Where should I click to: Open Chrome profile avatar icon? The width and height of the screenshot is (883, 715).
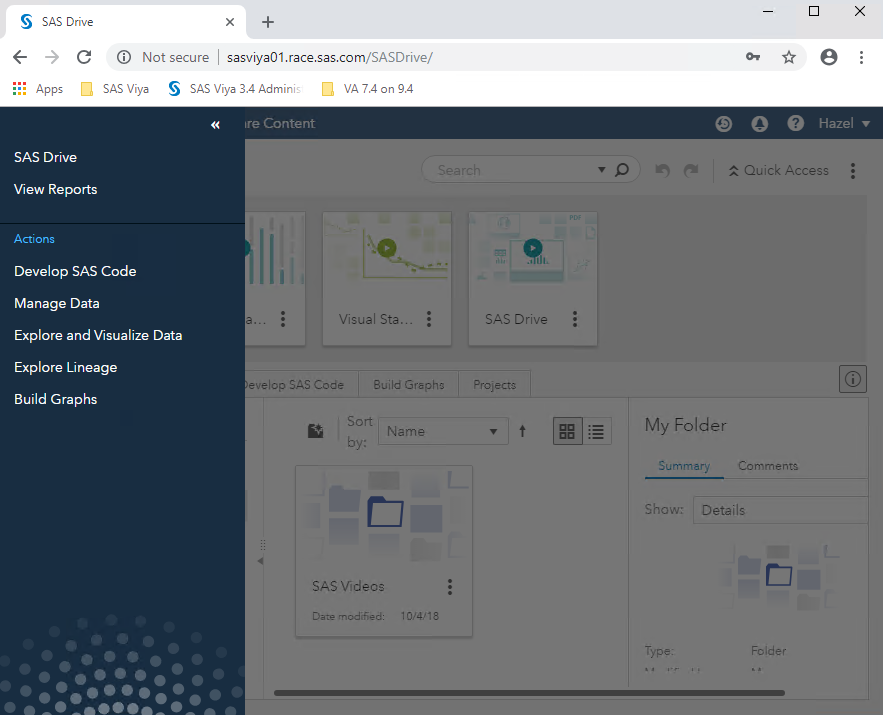click(x=829, y=57)
